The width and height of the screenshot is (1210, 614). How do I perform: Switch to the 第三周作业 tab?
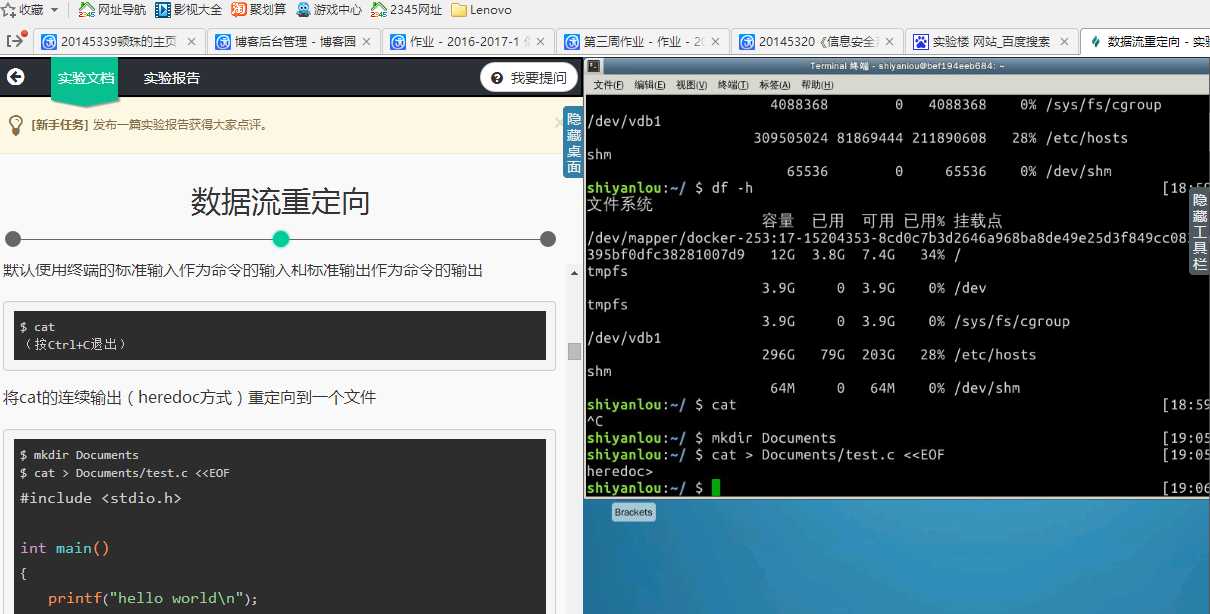click(x=642, y=41)
